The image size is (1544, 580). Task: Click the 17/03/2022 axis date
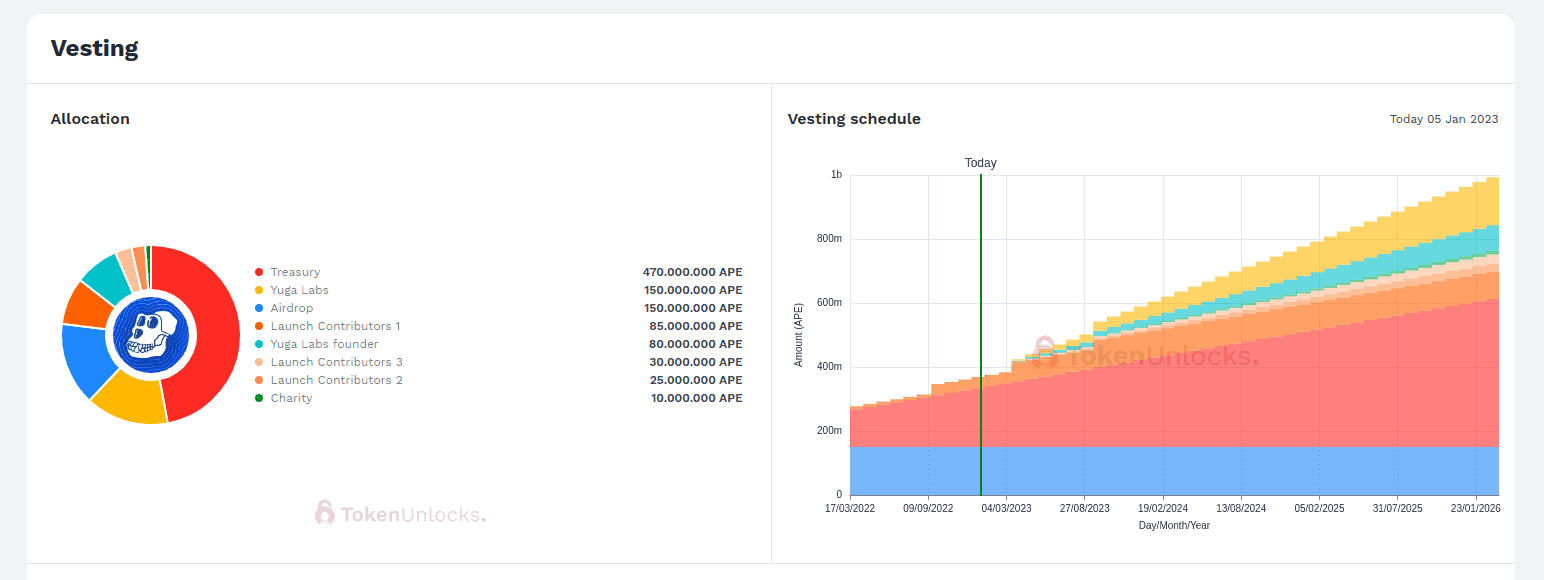850,509
